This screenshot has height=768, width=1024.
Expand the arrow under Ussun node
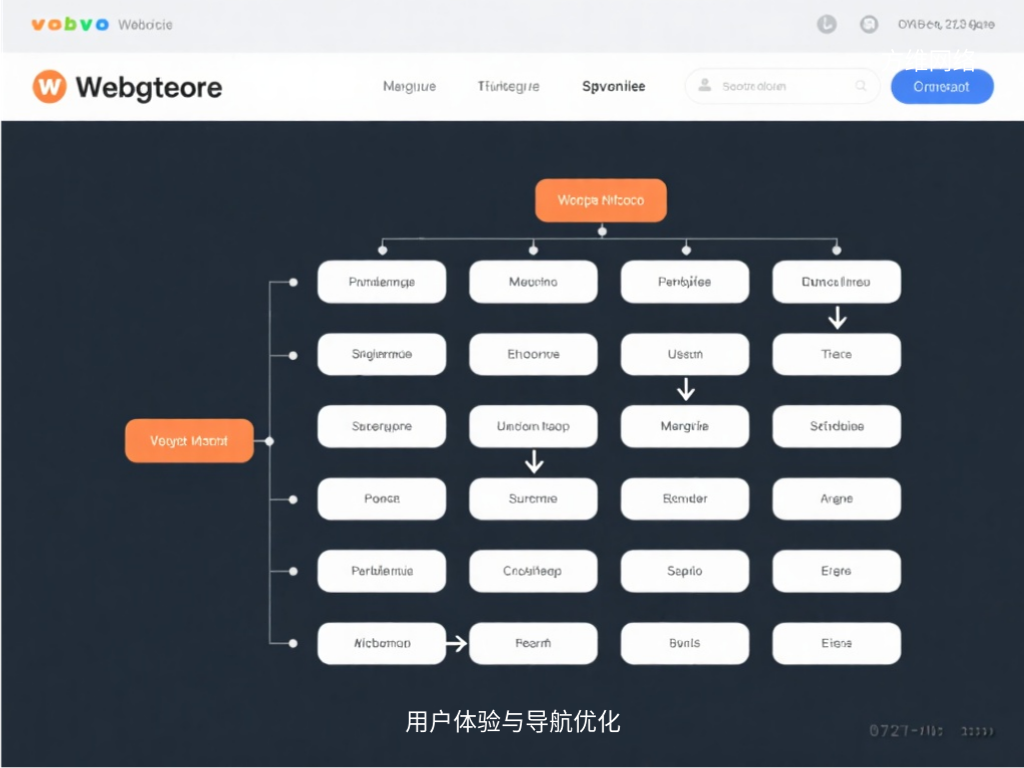pyautogui.click(x=685, y=390)
